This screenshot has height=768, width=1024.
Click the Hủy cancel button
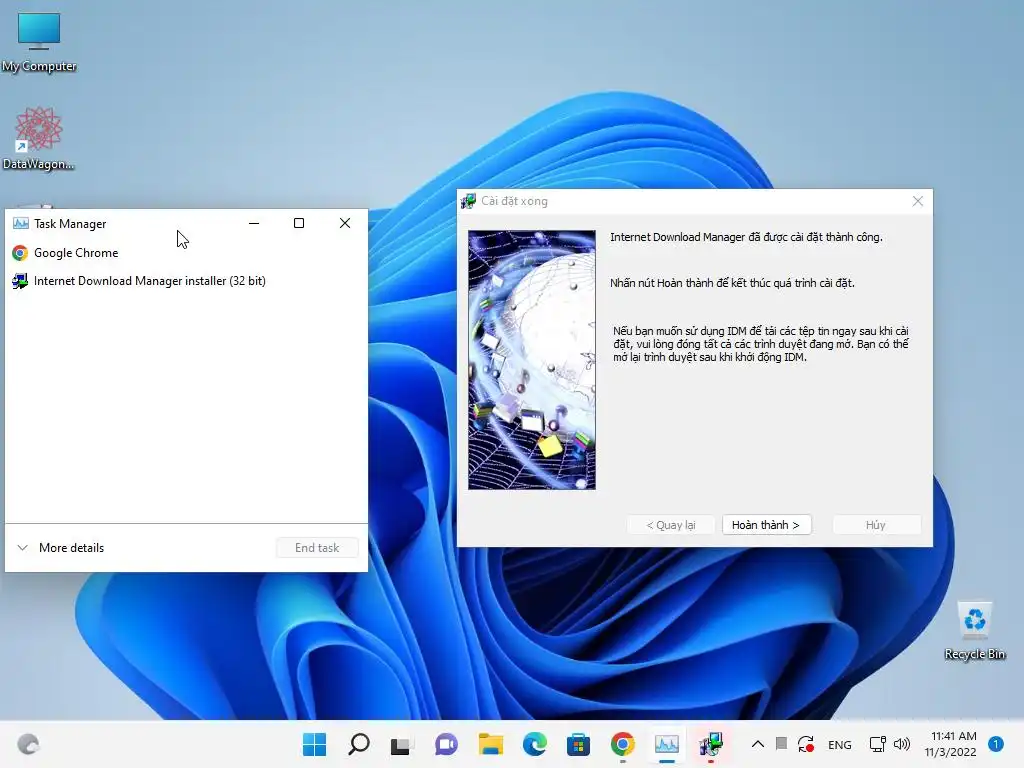coord(876,525)
